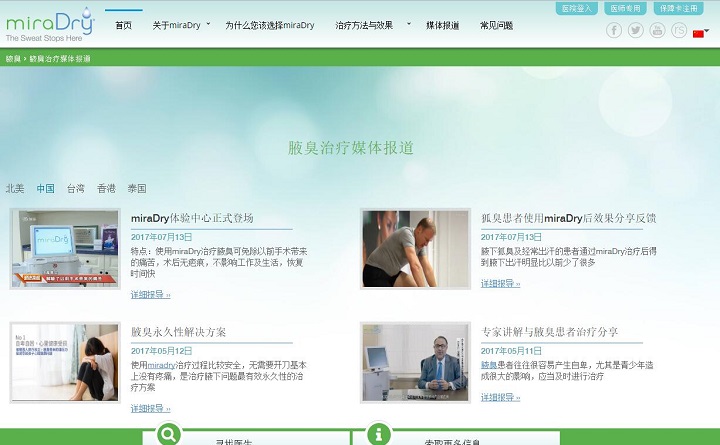Image resolution: width=720 pixels, height=445 pixels.
Task: Click the date 2017年05月11日
Action: pyautogui.click(x=511, y=351)
